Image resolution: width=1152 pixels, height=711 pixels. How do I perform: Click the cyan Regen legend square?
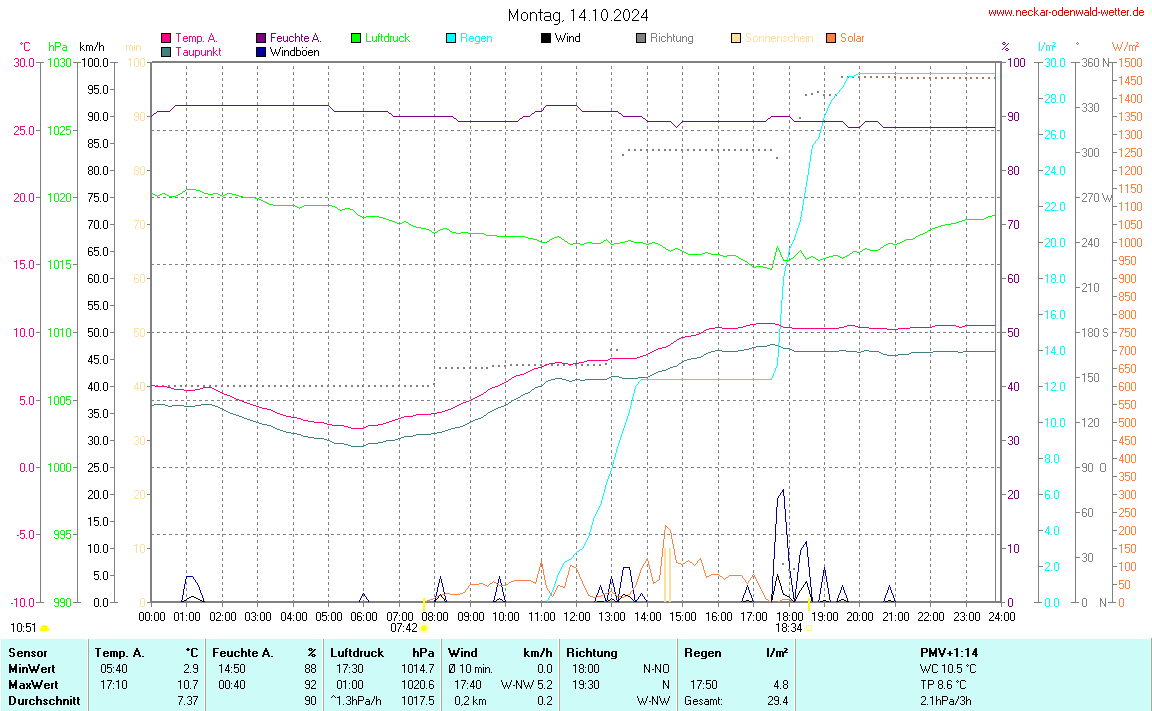tap(451, 38)
